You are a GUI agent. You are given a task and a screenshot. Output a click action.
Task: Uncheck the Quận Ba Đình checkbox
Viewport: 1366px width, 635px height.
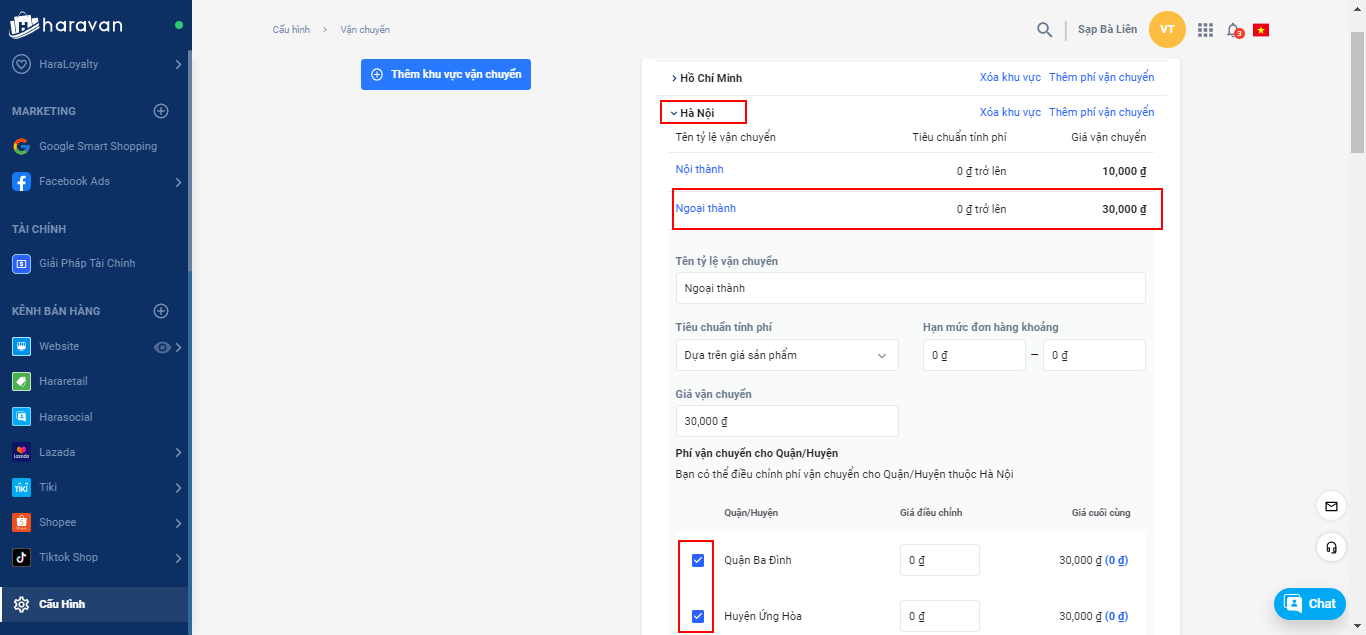[x=698, y=560]
